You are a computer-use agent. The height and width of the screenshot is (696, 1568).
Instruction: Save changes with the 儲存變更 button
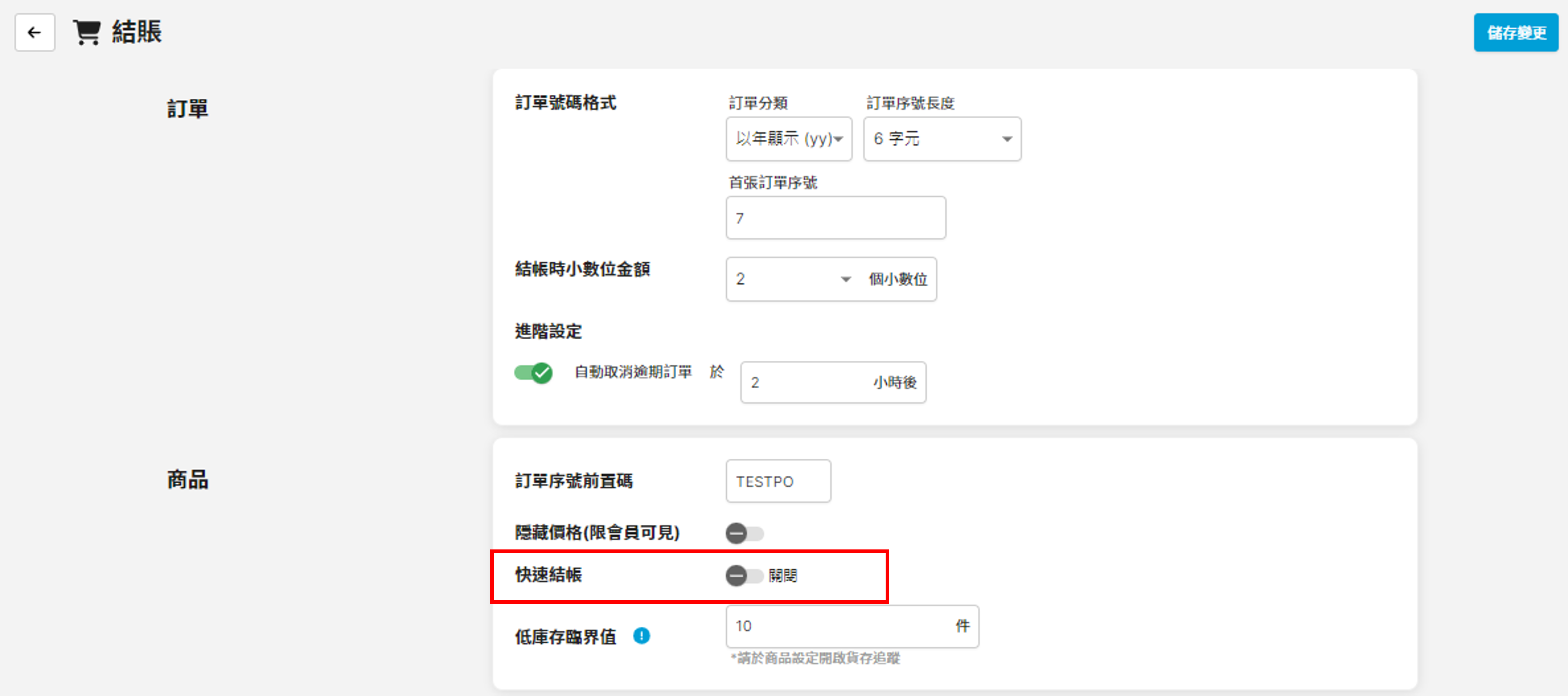pos(1515,32)
